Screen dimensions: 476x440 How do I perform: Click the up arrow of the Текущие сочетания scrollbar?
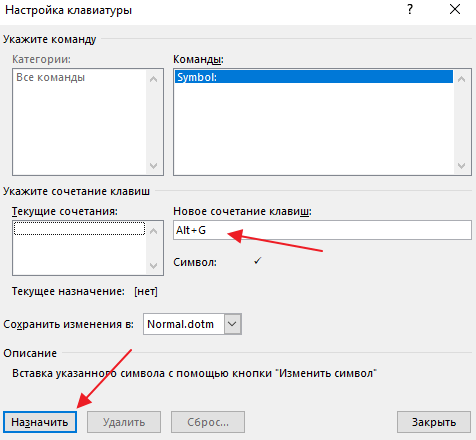(153, 231)
